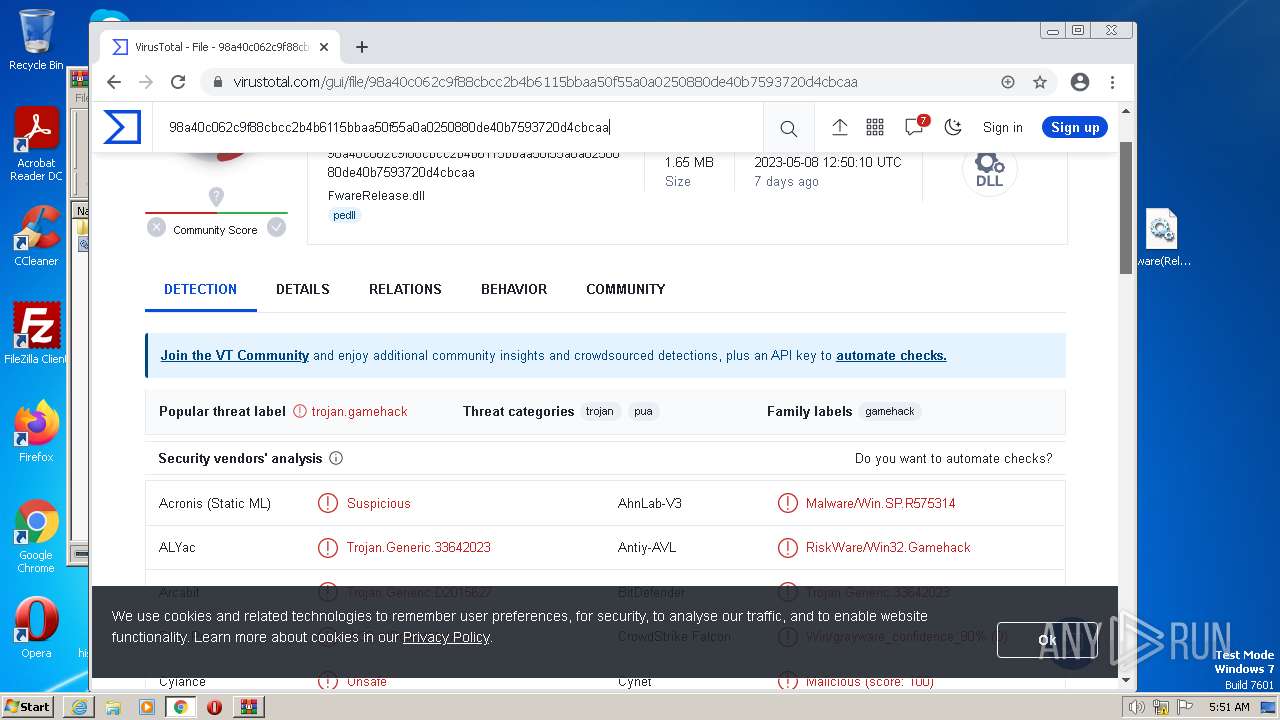Open Chrome three-dot menu

[1112, 82]
